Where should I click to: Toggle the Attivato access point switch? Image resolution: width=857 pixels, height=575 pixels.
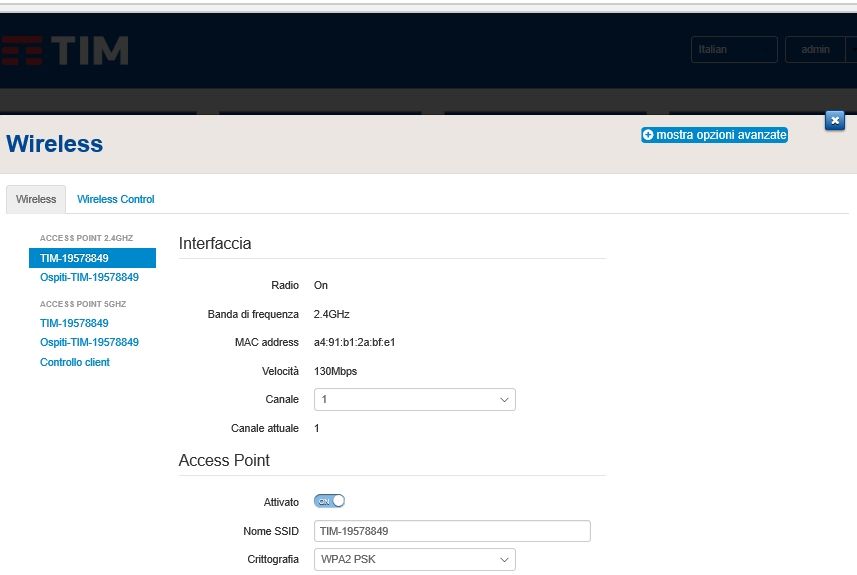[x=329, y=501]
